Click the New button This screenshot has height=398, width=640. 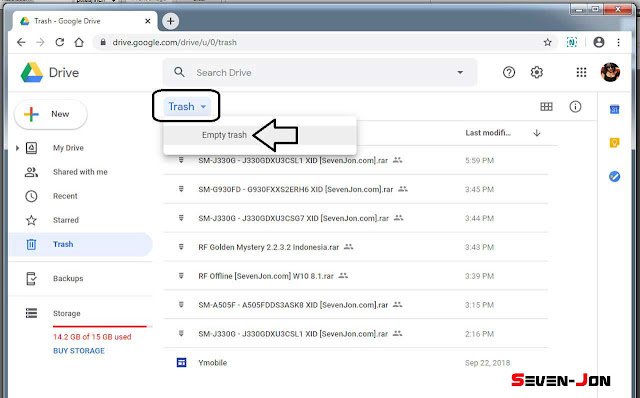point(51,114)
